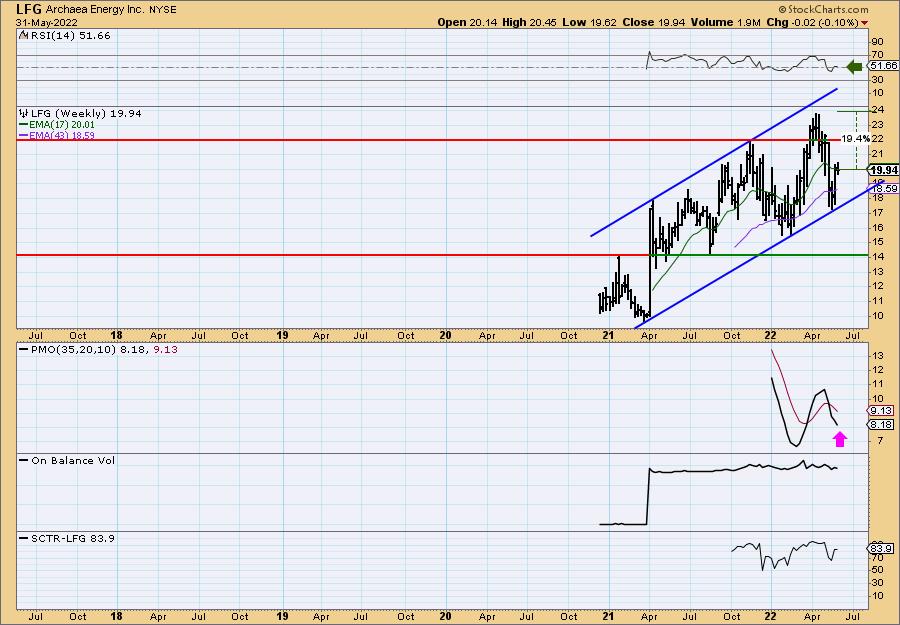Click the EMA(43) 18.59 legend entry
The height and width of the screenshot is (625, 900).
pos(56,135)
